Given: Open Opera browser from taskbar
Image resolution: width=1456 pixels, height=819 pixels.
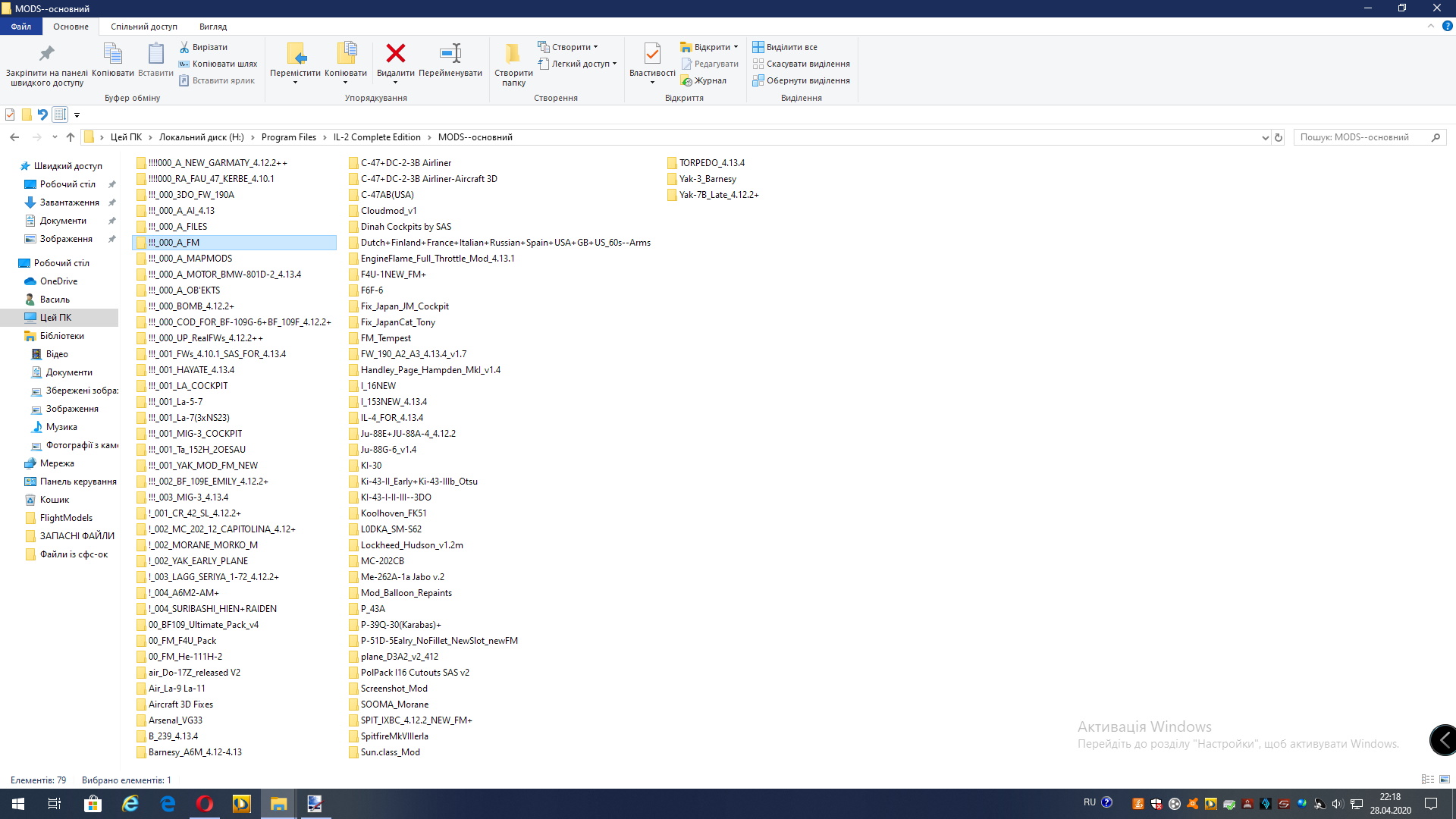Looking at the screenshot, I should click(x=205, y=803).
